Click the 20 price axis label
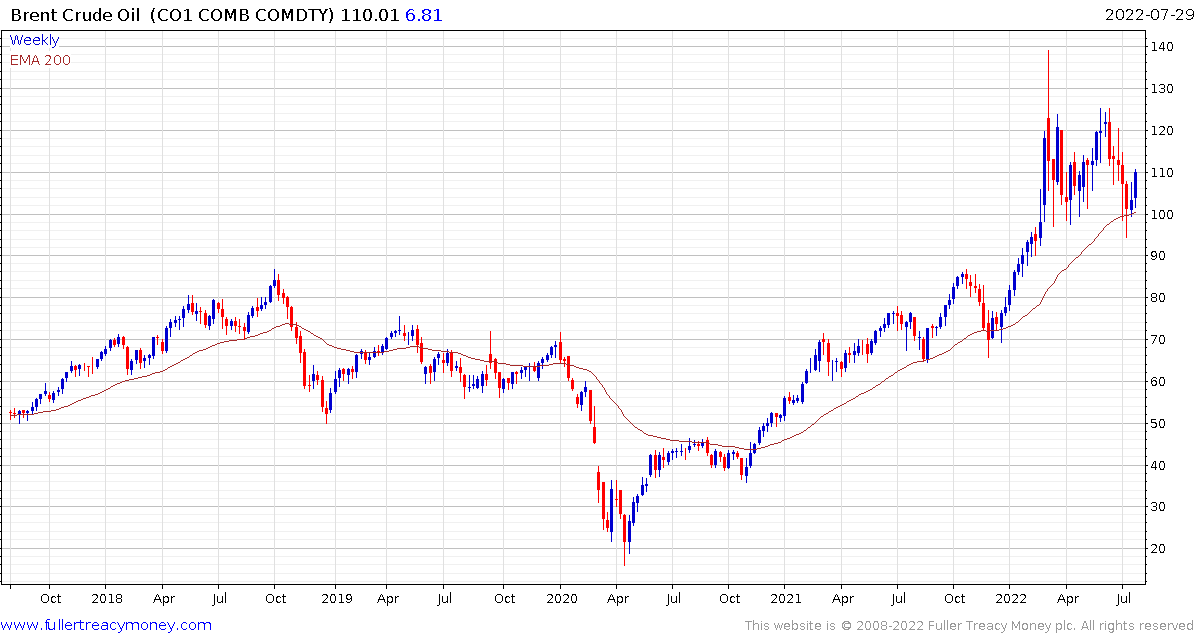This screenshot has width=1195, height=640. point(1159,549)
